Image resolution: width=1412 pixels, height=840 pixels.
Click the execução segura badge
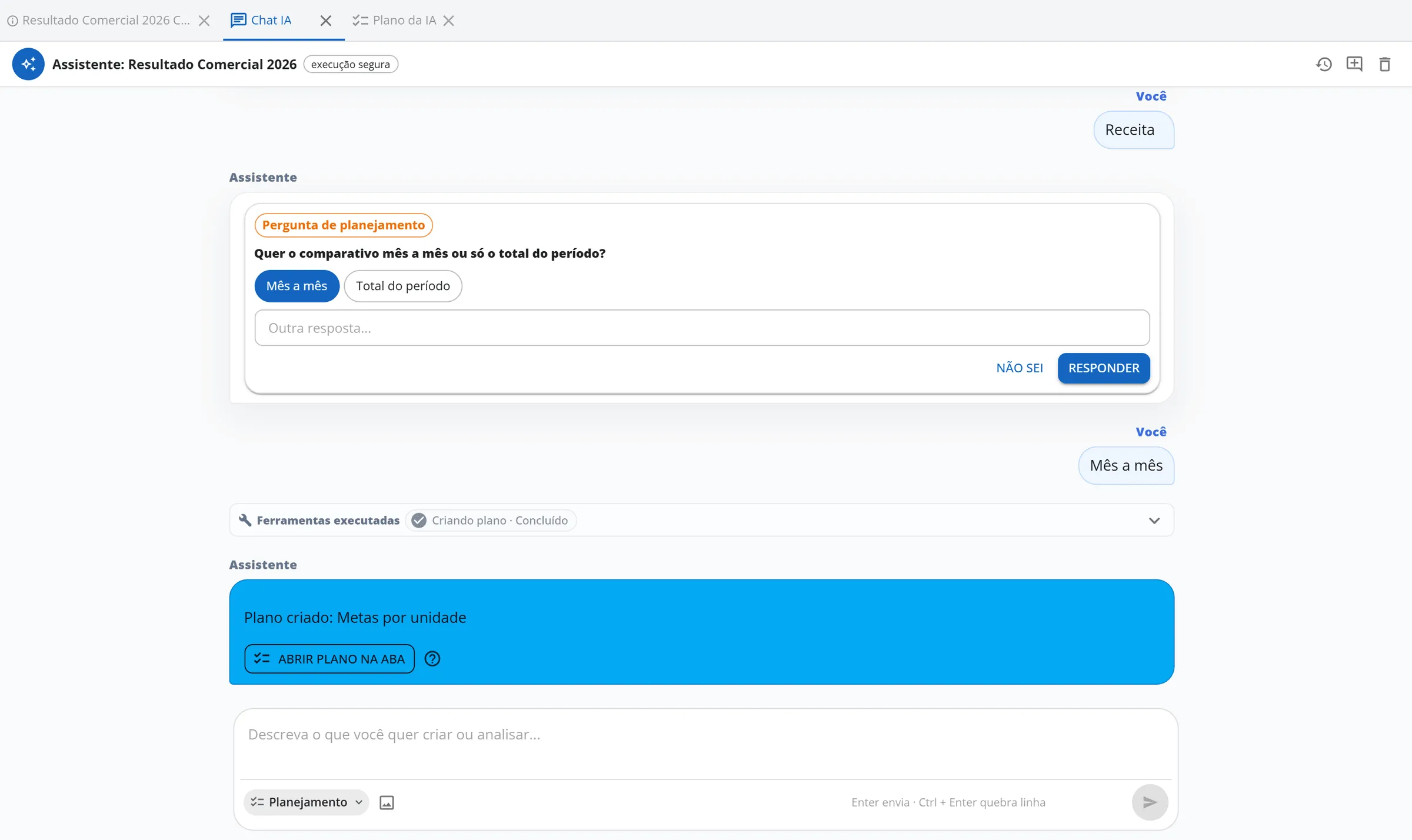click(x=351, y=64)
